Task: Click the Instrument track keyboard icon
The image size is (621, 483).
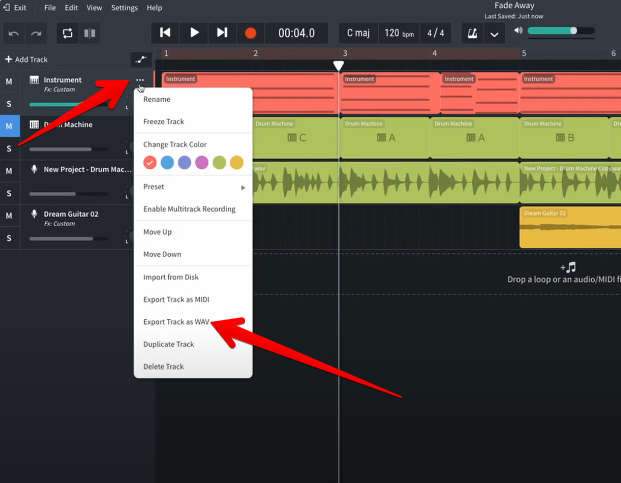Action: (x=34, y=80)
